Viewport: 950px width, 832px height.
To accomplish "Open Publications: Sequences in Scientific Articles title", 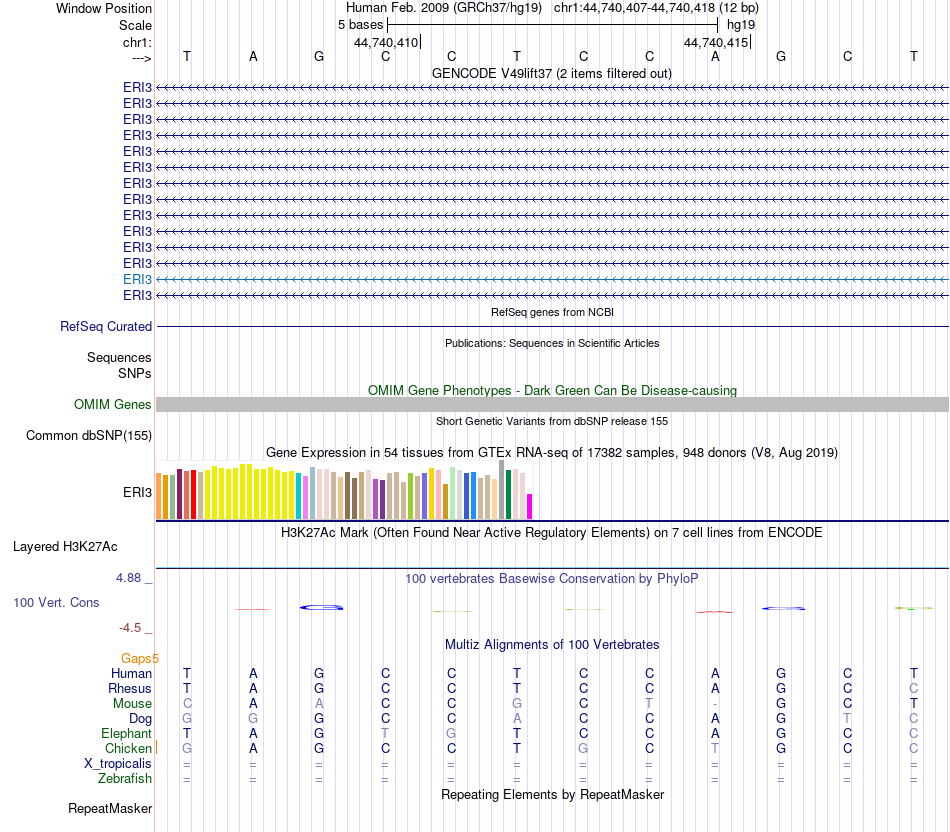I will (x=552, y=343).
